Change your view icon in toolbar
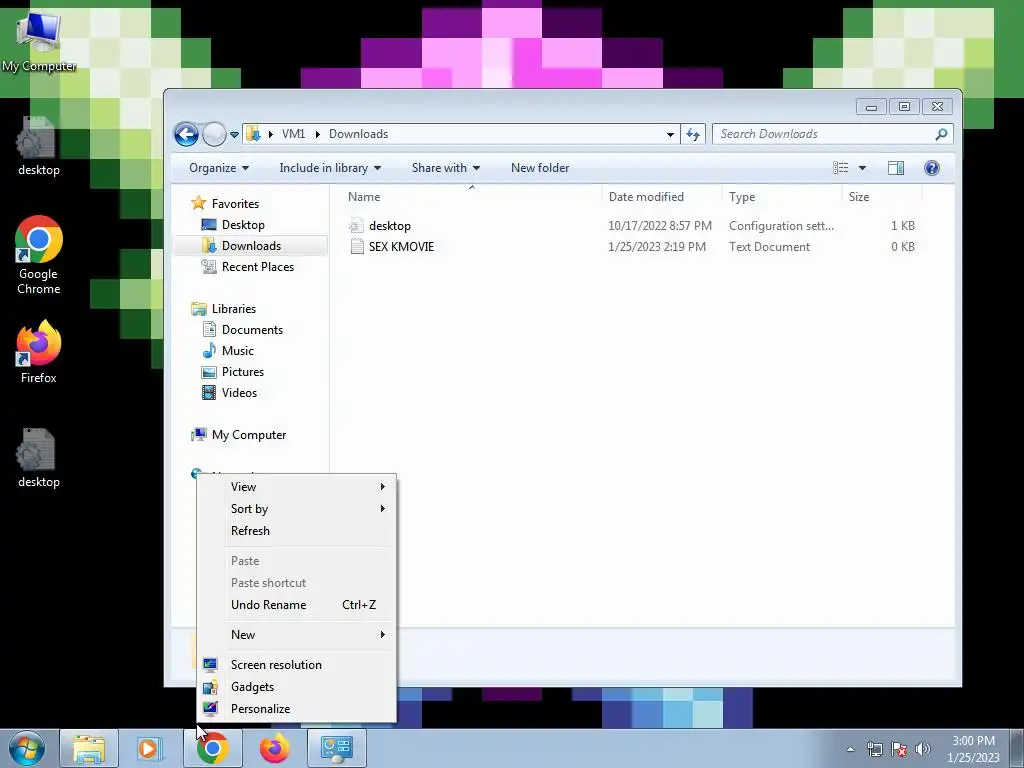 point(840,168)
